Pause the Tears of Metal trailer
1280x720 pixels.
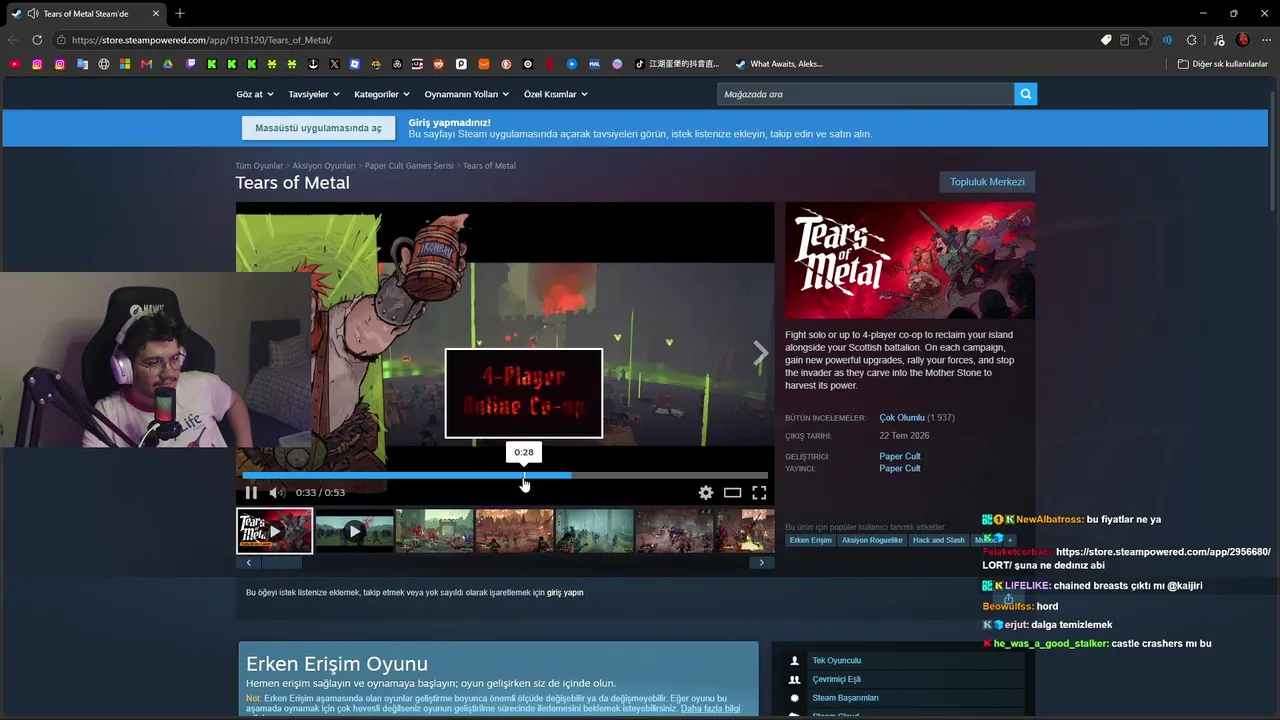(251, 492)
